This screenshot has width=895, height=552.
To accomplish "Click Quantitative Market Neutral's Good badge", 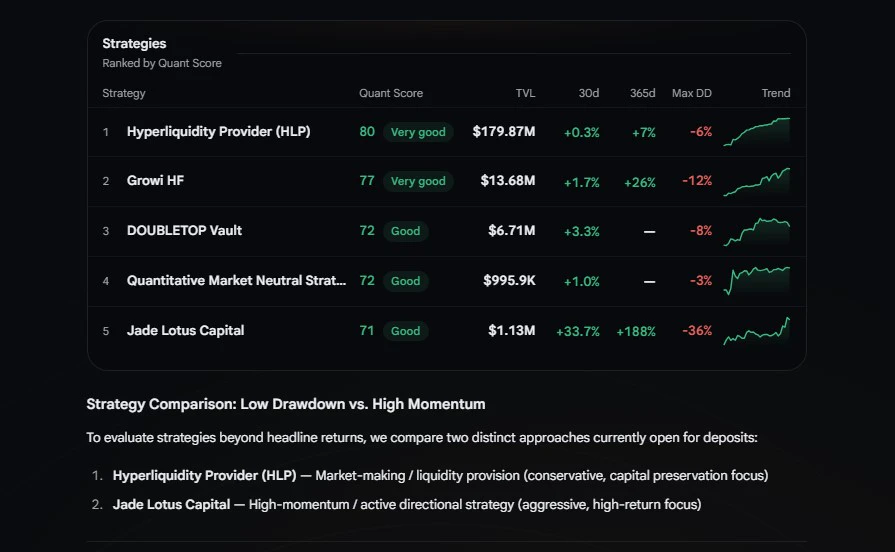I will (405, 281).
